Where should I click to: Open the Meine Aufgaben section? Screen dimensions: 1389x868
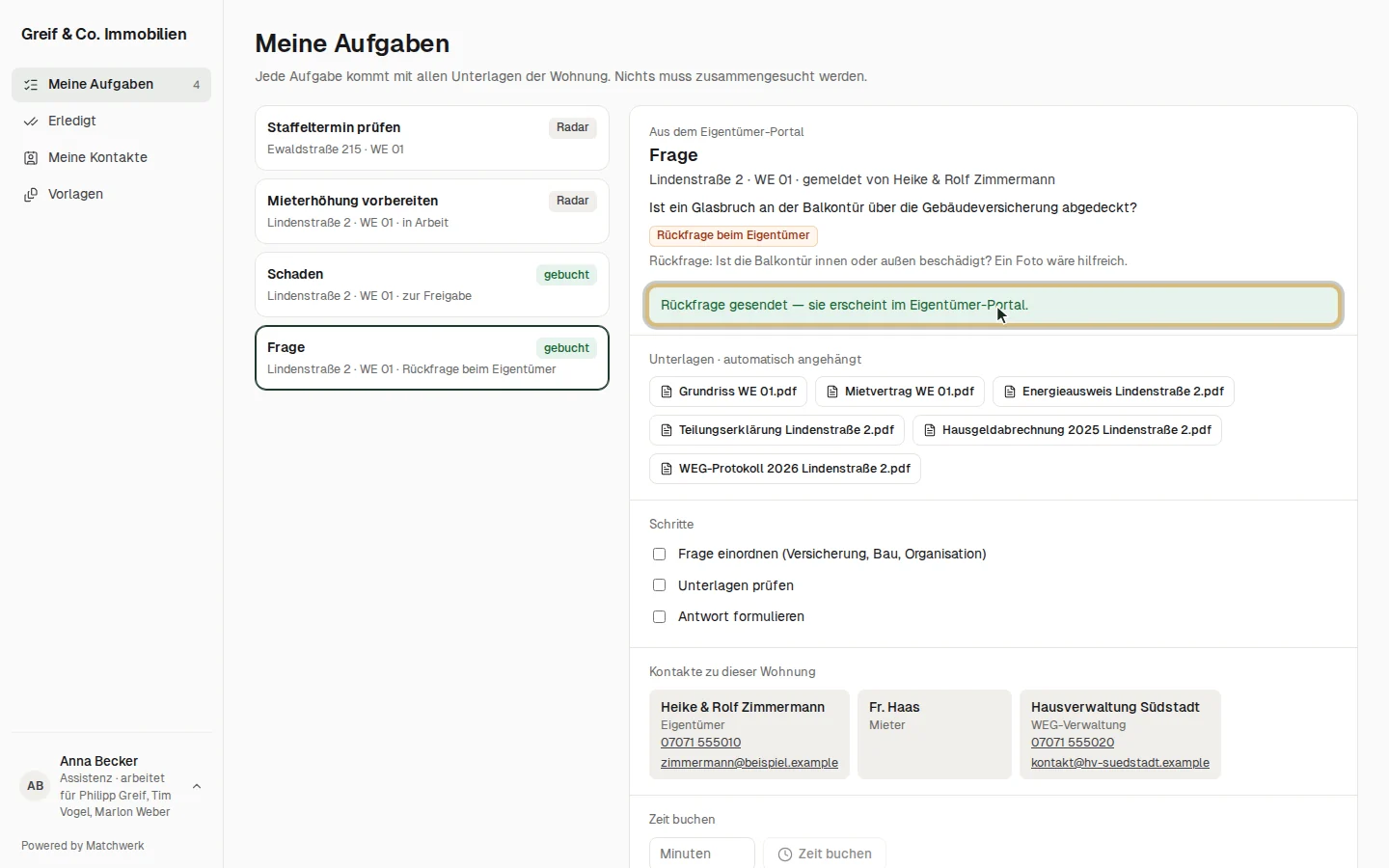point(112,85)
